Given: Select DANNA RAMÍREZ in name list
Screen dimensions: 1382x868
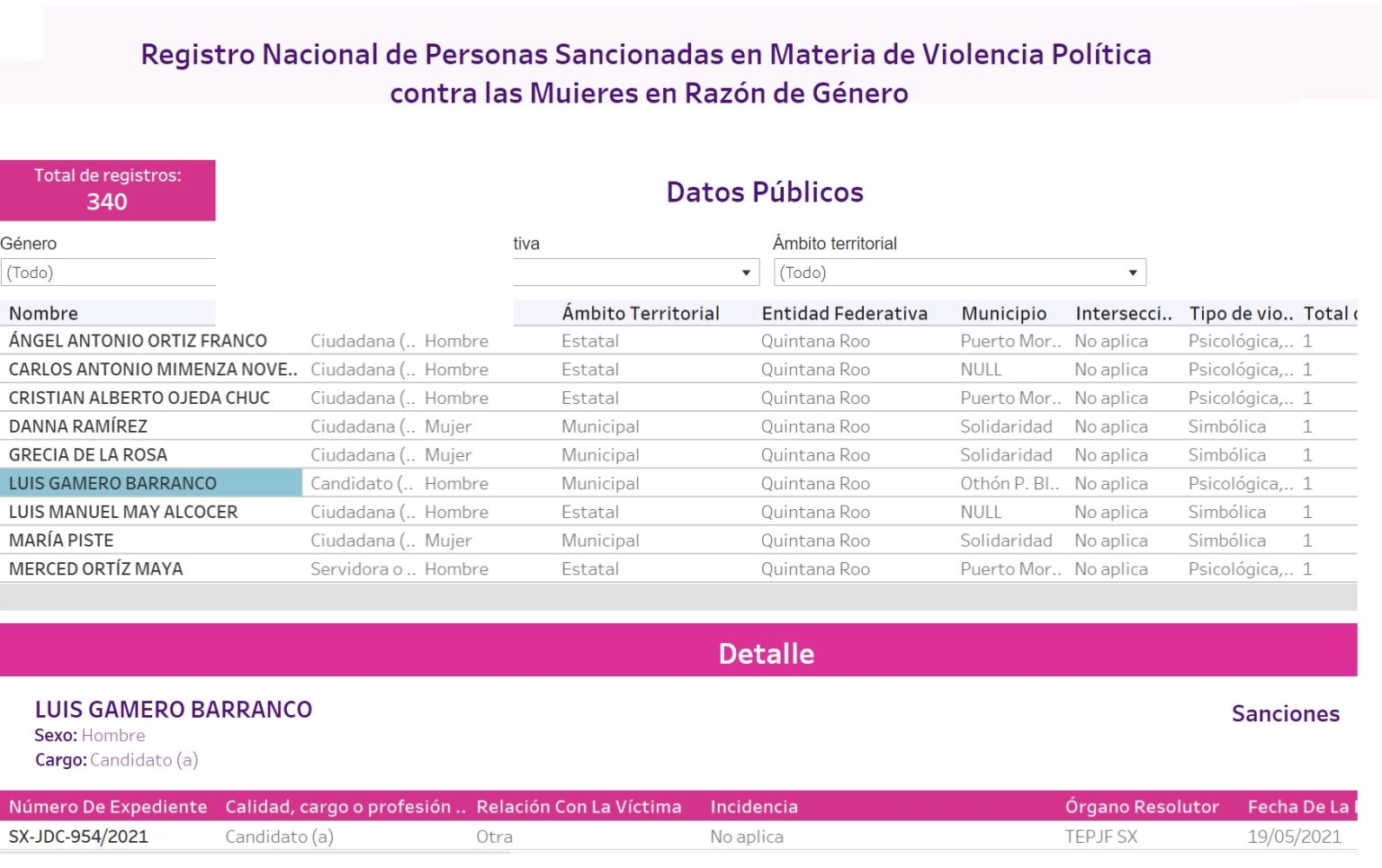Looking at the screenshot, I should (x=78, y=426).
